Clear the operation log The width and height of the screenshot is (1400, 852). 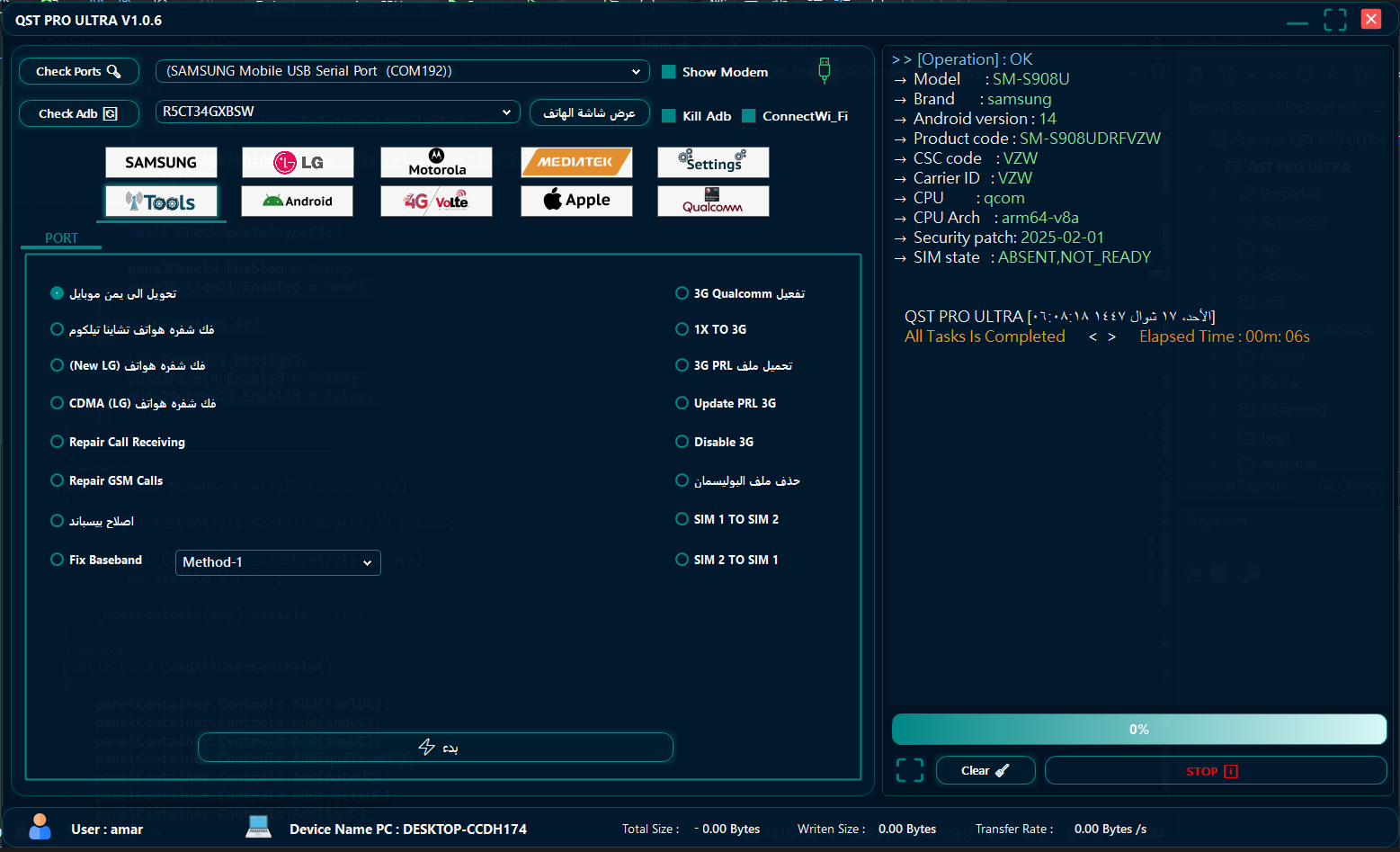coord(985,770)
